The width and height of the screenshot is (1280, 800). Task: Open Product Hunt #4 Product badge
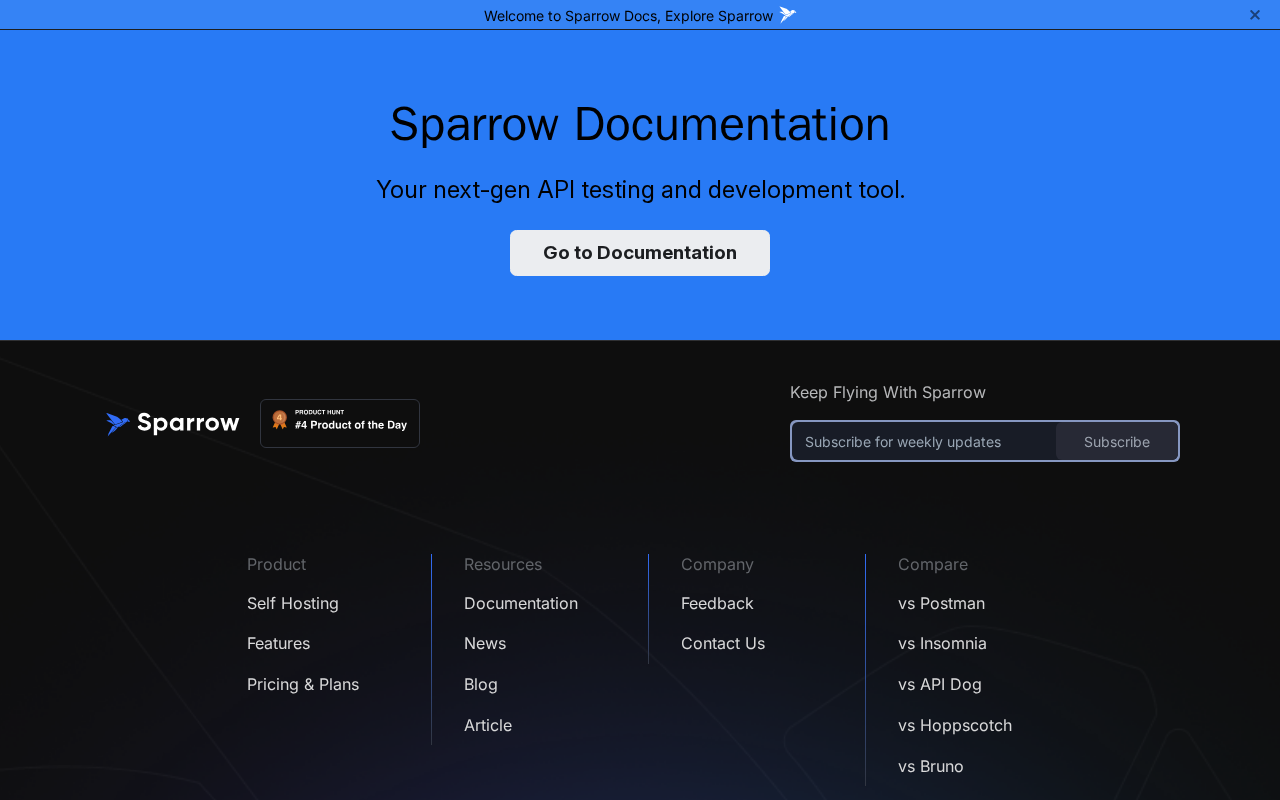pyautogui.click(x=340, y=424)
